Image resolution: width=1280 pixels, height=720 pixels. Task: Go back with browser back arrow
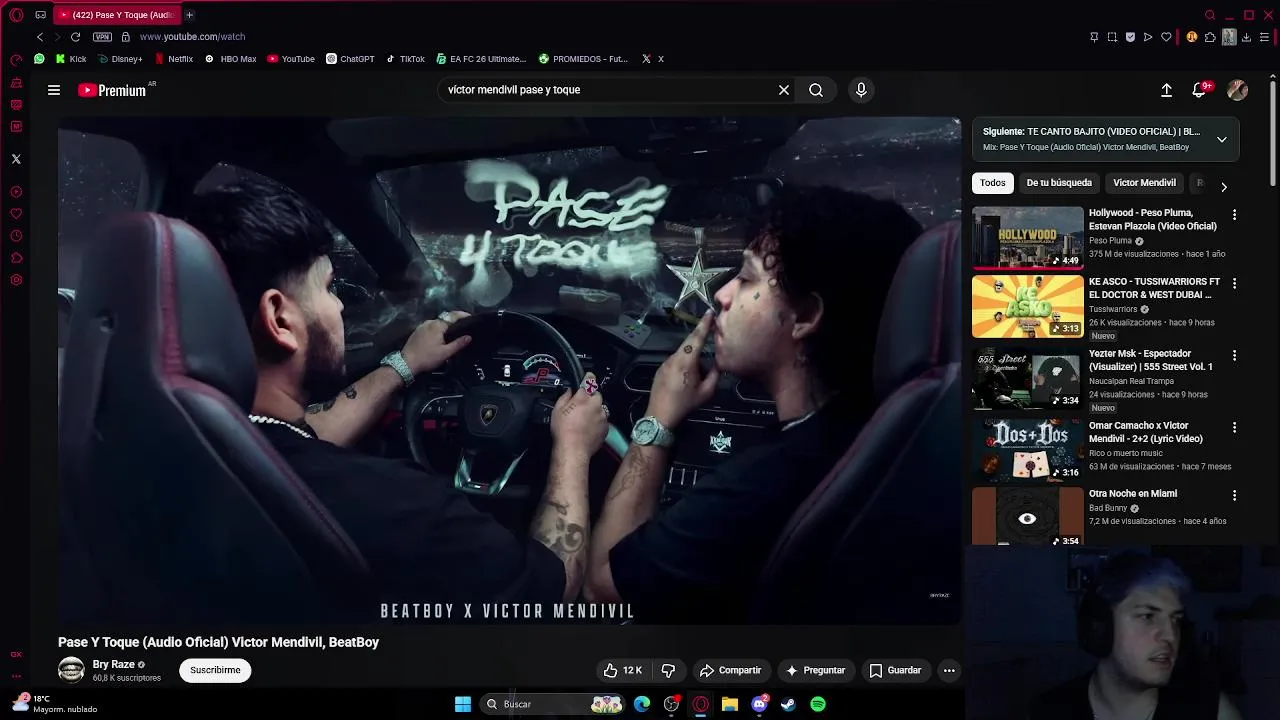pos(40,37)
